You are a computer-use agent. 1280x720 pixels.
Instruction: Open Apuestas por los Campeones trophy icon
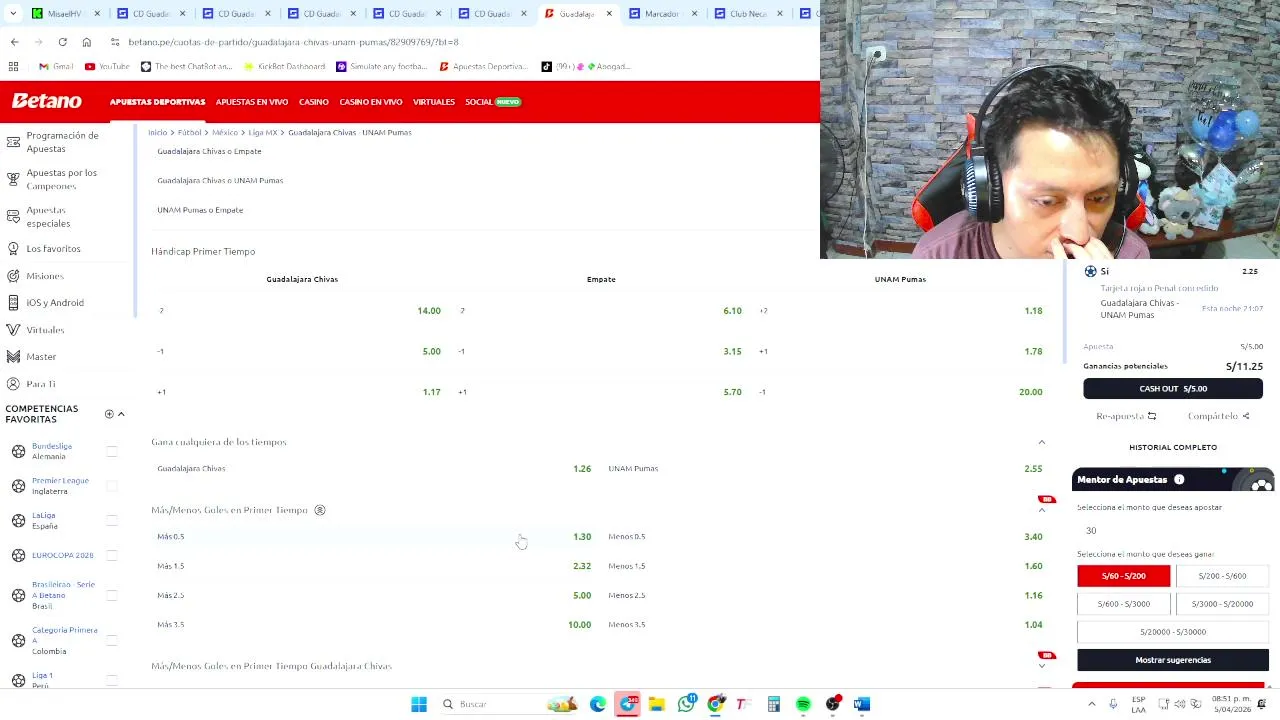13,179
